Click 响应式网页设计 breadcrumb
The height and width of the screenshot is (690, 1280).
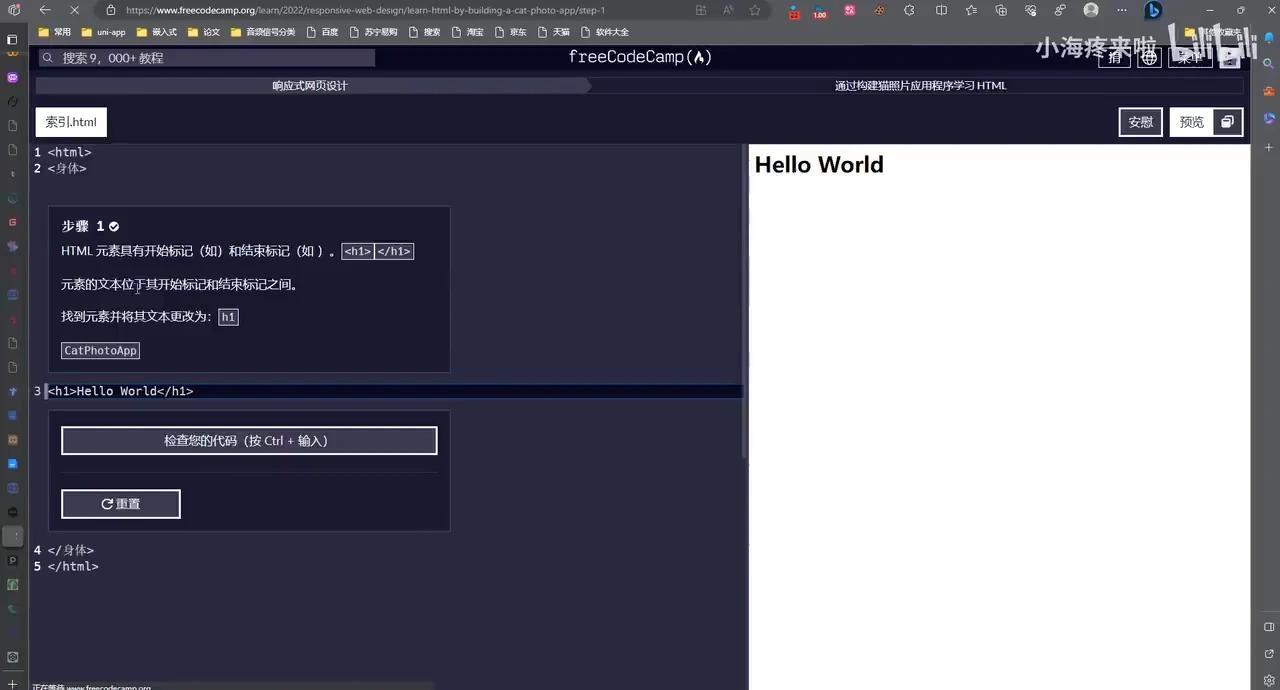click(310, 86)
